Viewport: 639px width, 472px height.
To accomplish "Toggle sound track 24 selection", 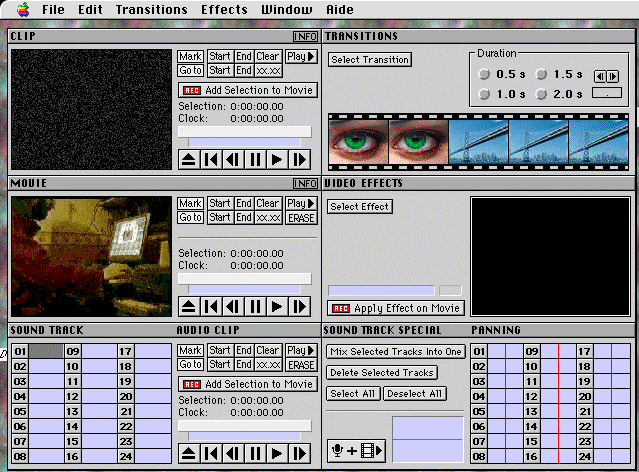I will click(153, 457).
